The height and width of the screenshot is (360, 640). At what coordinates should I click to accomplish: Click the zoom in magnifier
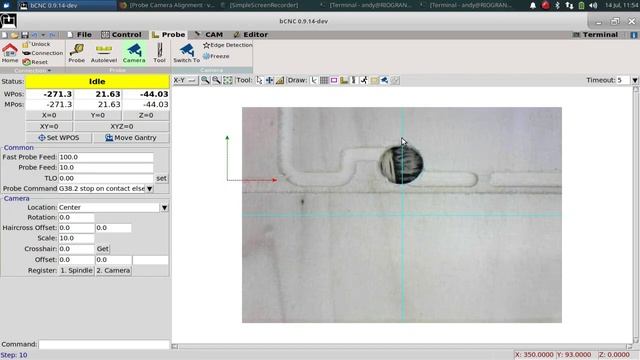pyautogui.click(x=205, y=80)
